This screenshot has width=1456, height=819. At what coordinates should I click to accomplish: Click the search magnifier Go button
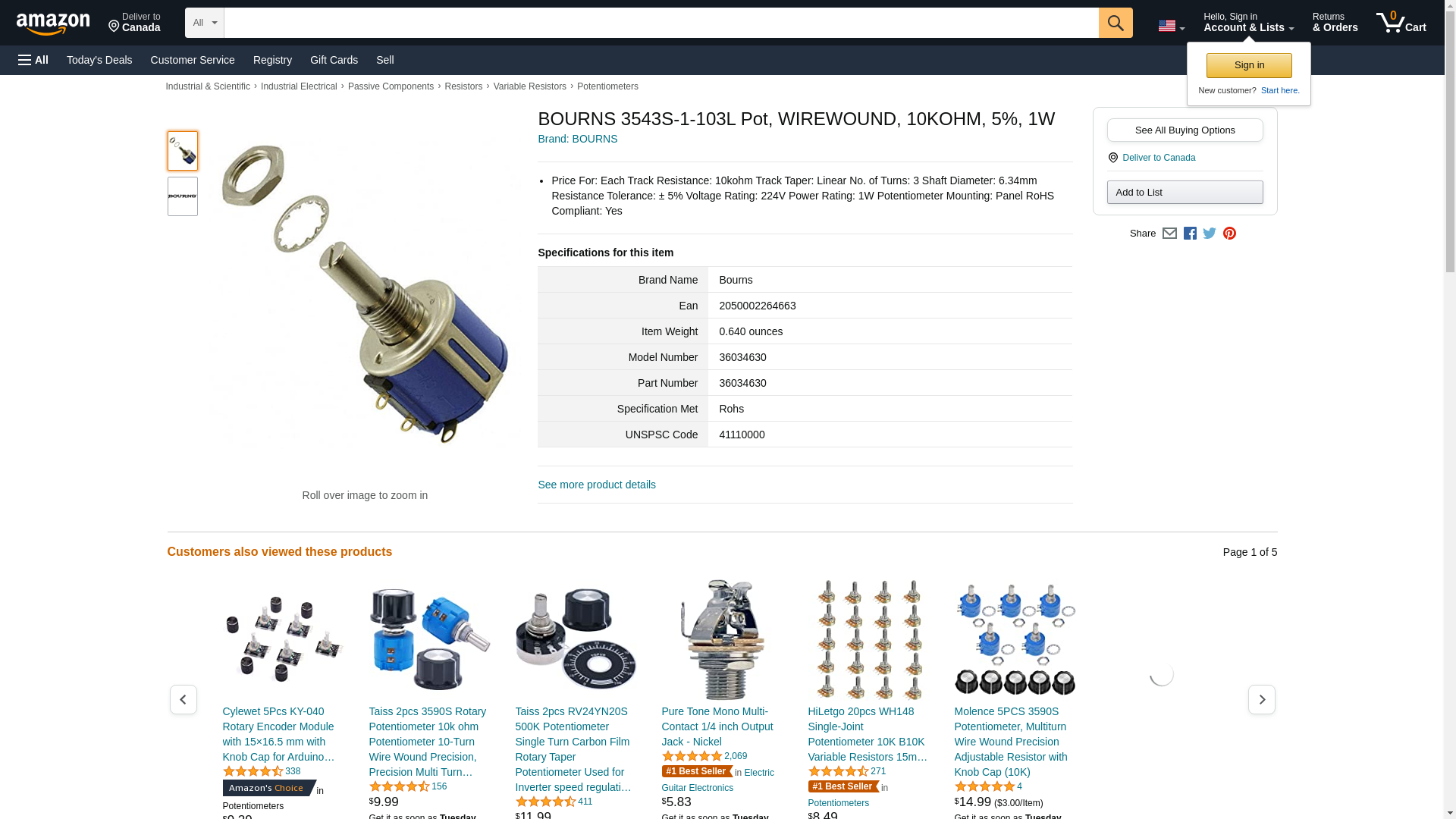[1115, 23]
